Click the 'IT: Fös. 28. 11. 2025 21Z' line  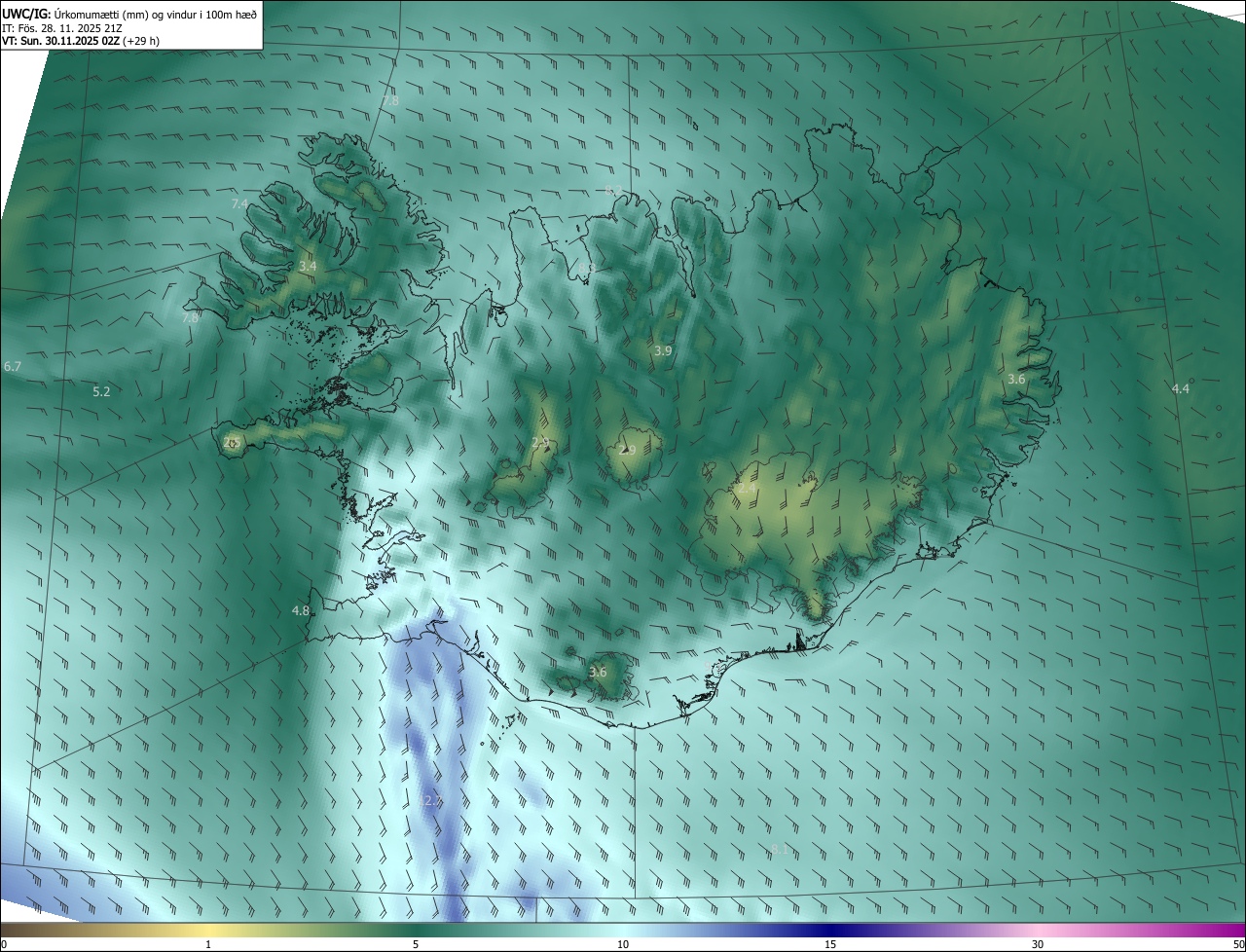(61, 28)
